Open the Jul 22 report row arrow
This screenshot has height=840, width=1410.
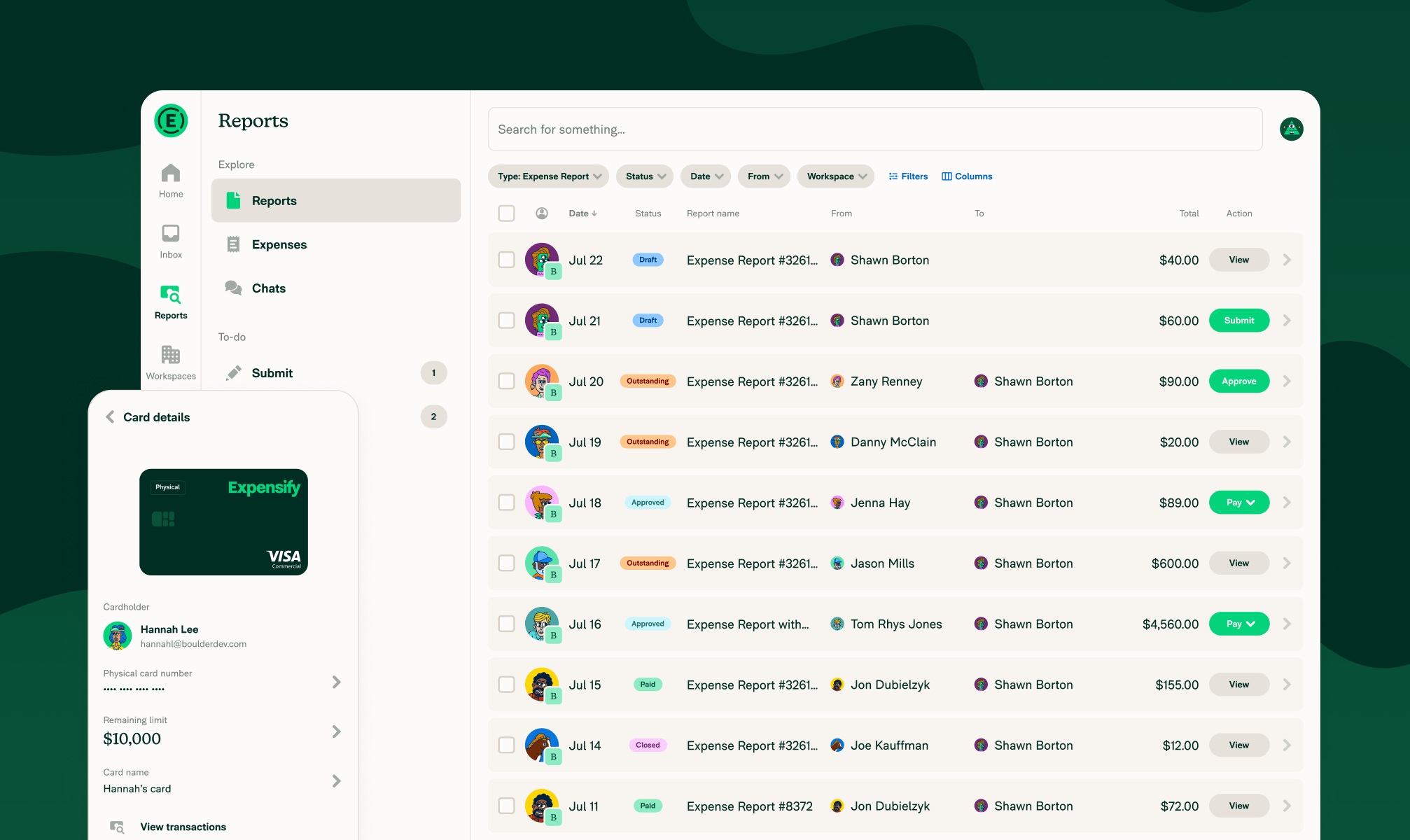pos(1287,260)
